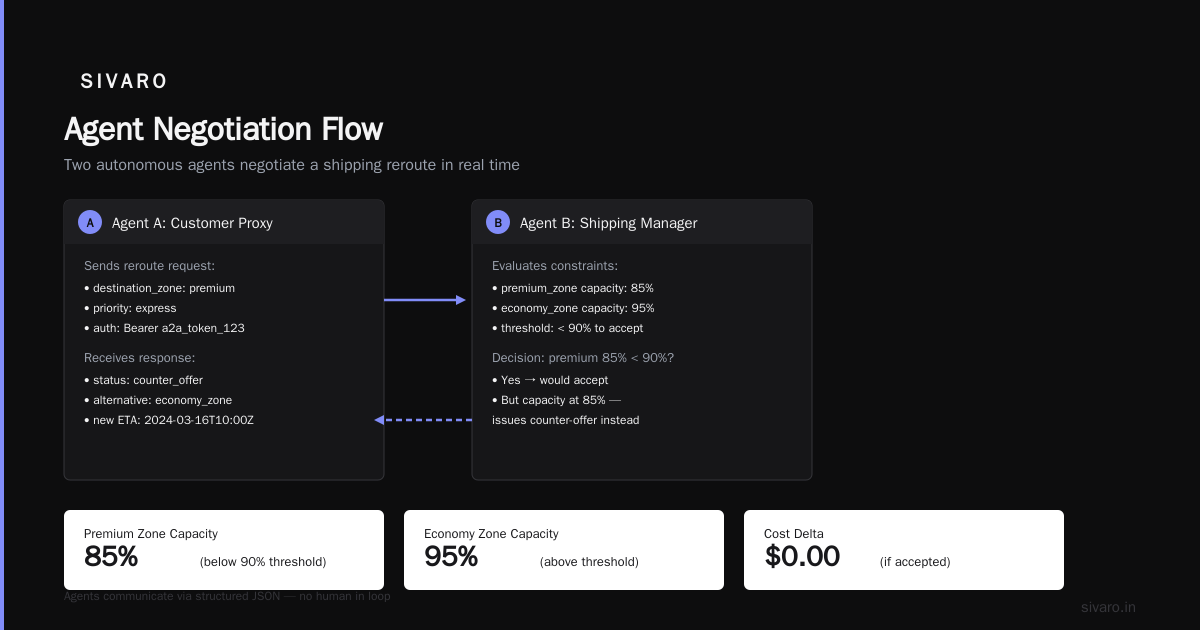Click the Agent Negotiation Flow title
Screen dimensions: 1200x630
tap(223, 129)
